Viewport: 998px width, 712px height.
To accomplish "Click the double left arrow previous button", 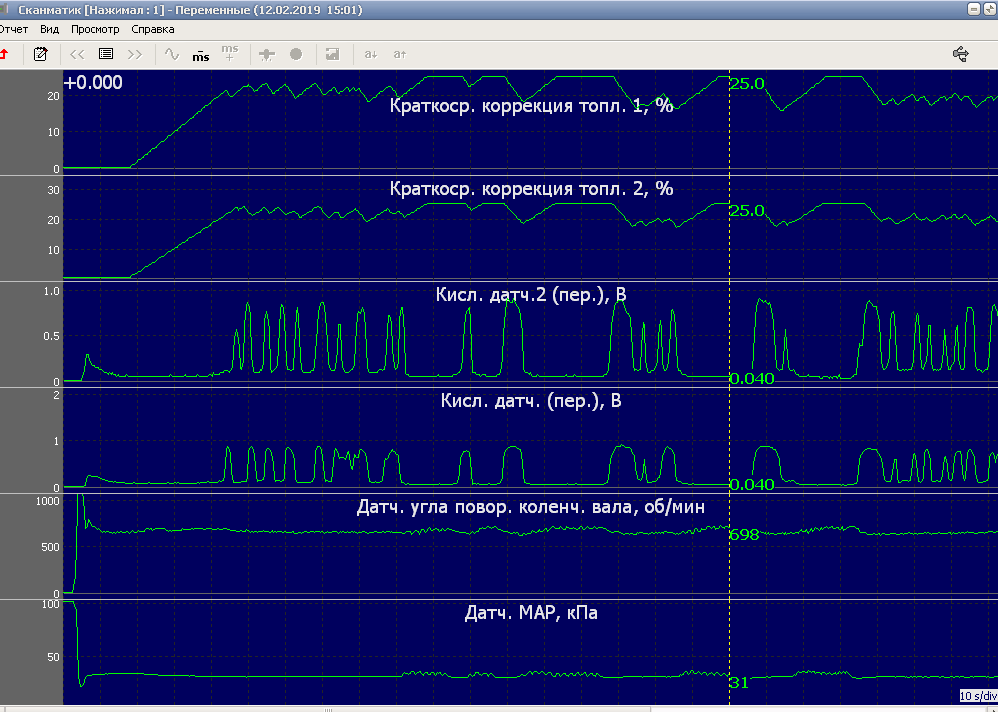I will (x=77, y=54).
